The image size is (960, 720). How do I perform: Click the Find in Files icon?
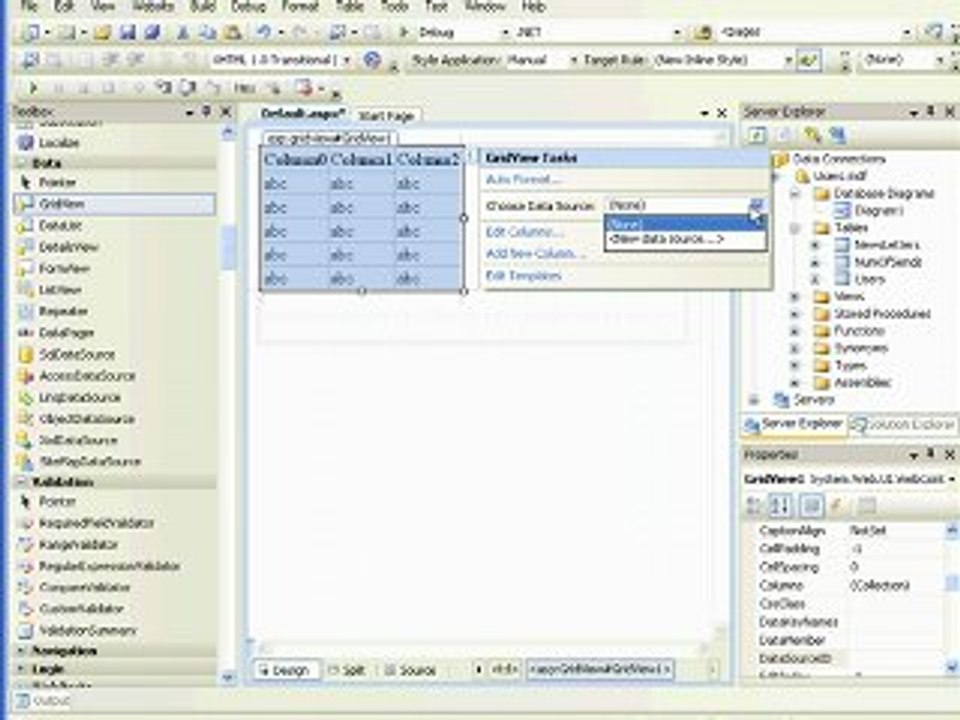(704, 32)
